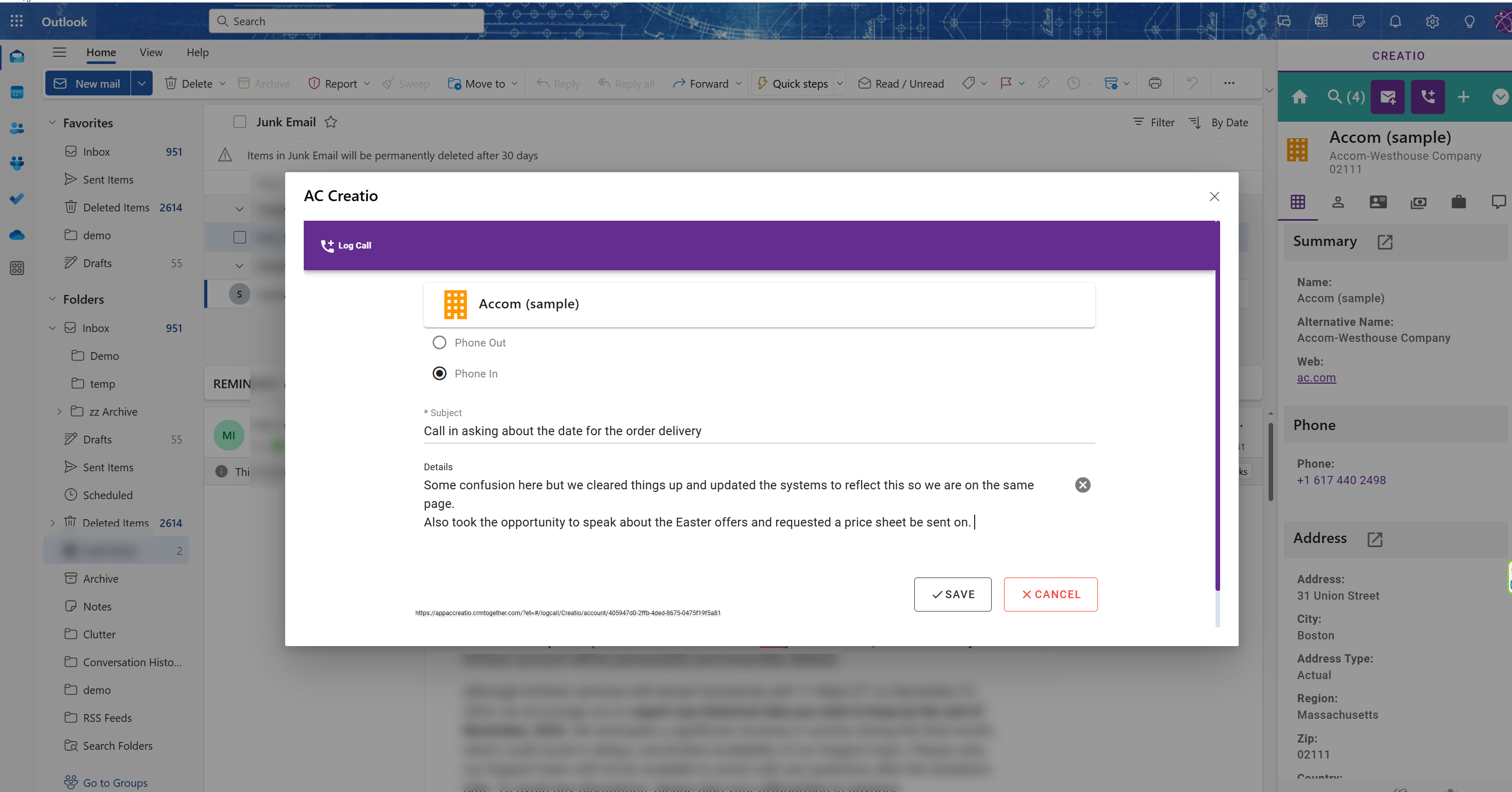This screenshot has height=792, width=1512.
Task: Switch to the View ribbon tab
Action: (x=151, y=52)
